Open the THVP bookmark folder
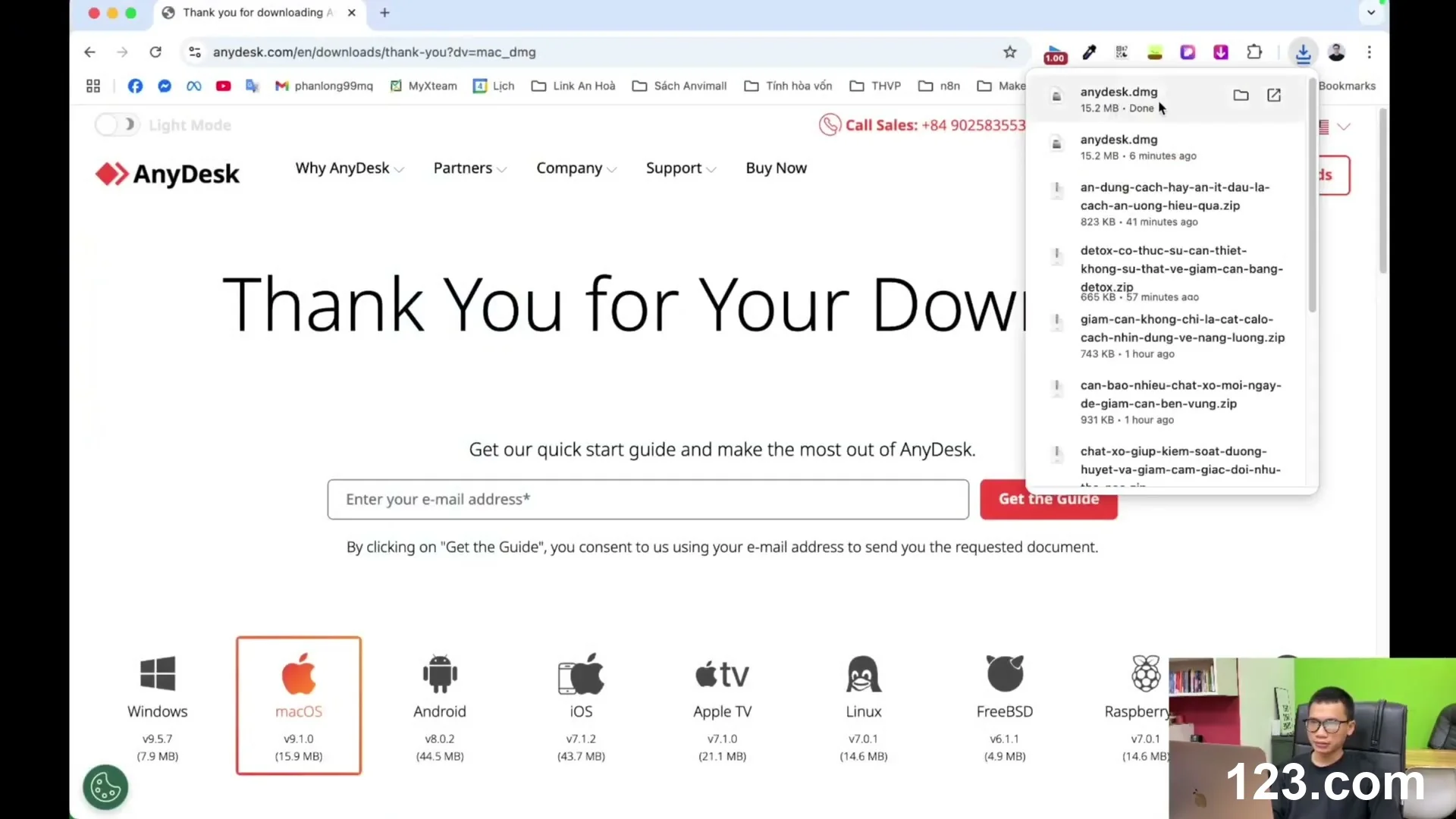This screenshot has width=1456, height=819. [x=875, y=86]
